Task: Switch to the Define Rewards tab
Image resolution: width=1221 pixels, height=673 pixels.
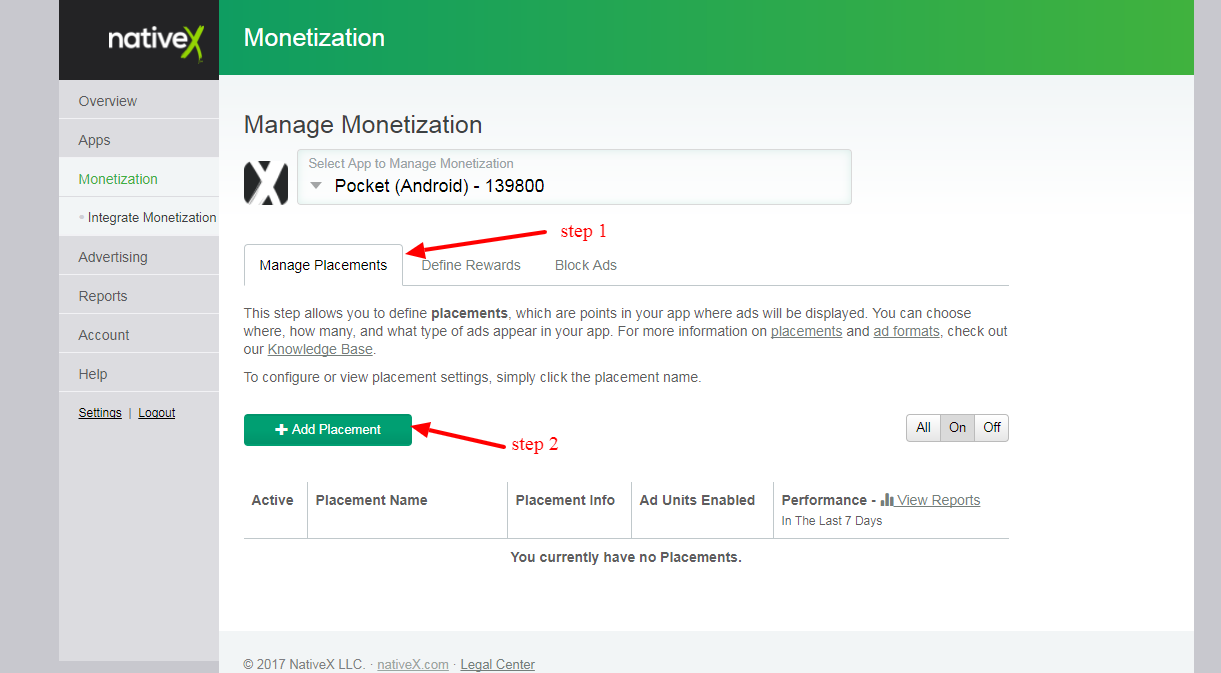Action: [x=470, y=264]
